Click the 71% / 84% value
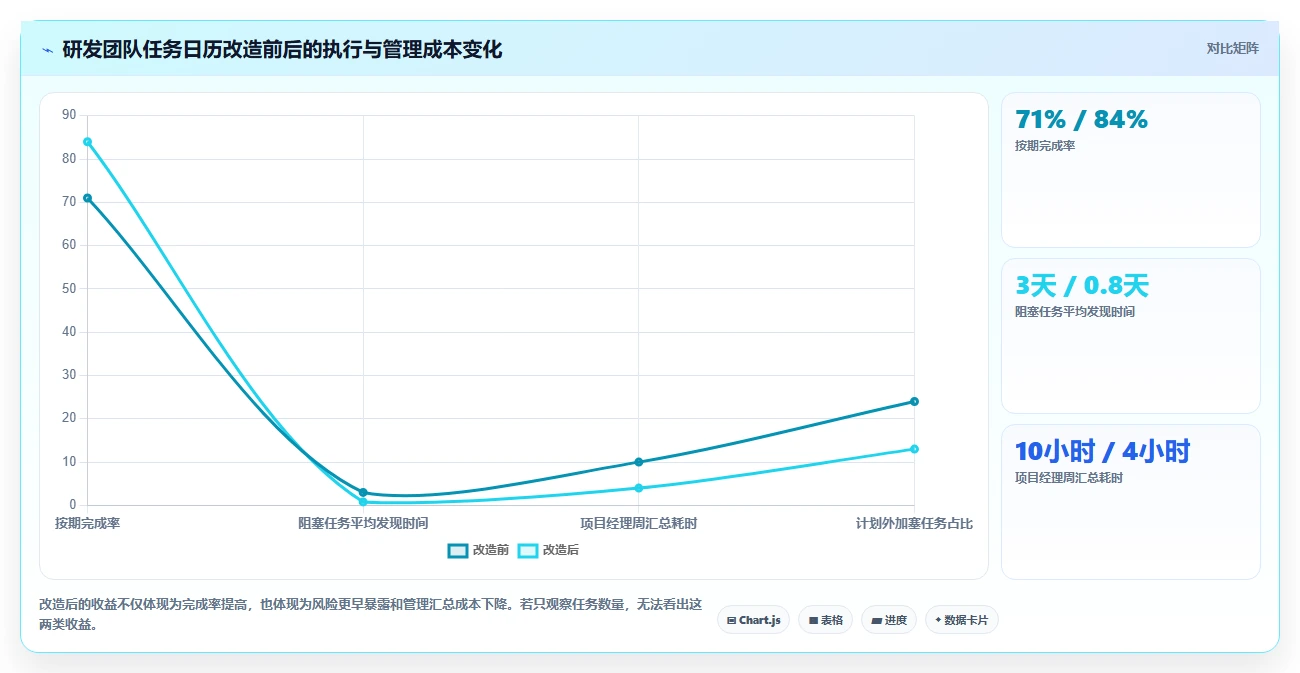This screenshot has width=1300, height=673. point(1081,120)
